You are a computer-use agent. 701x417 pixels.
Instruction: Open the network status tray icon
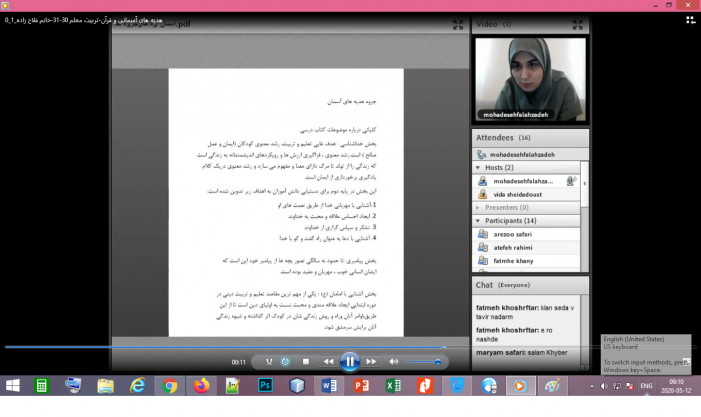click(x=617, y=386)
